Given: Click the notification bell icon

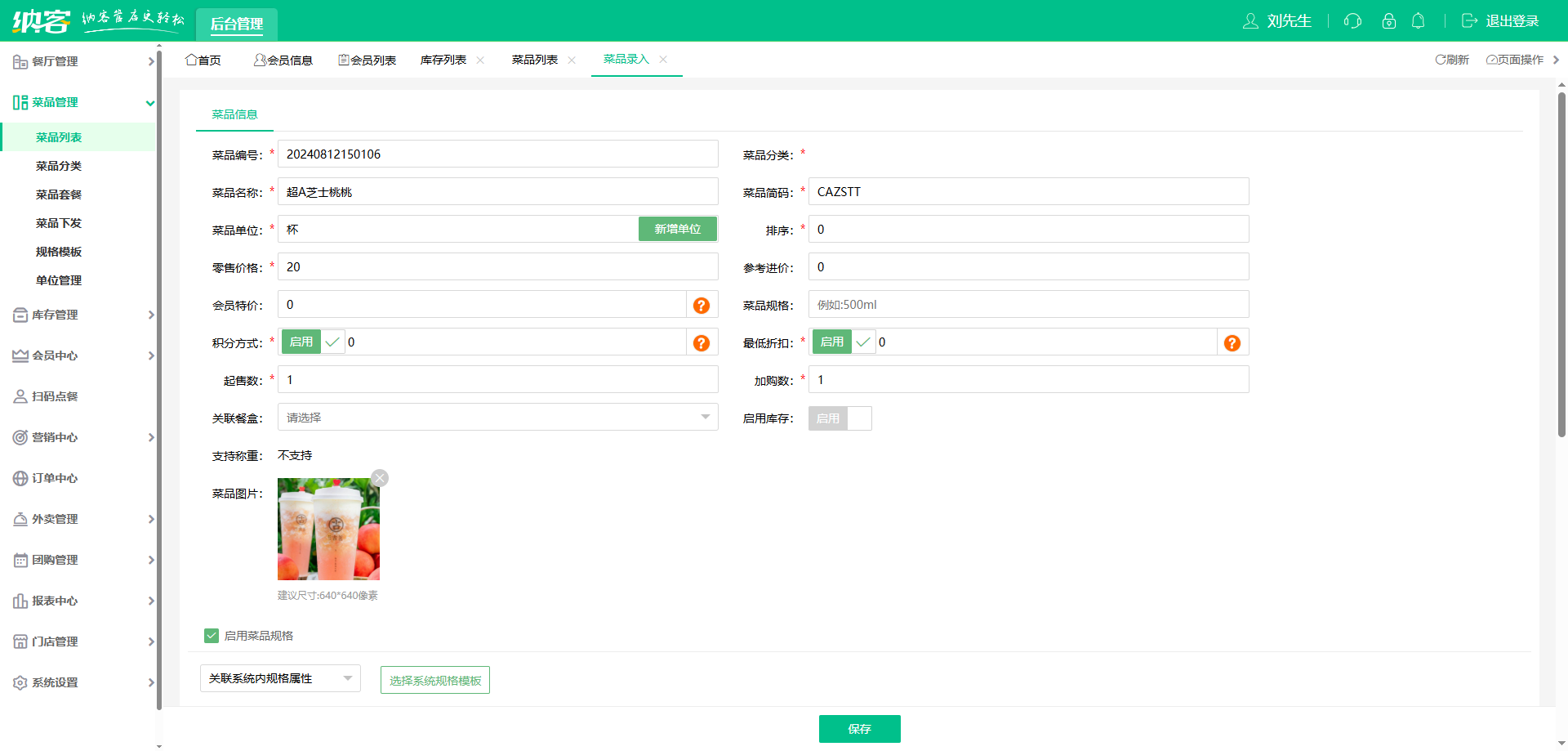Looking at the screenshot, I should 1418,21.
